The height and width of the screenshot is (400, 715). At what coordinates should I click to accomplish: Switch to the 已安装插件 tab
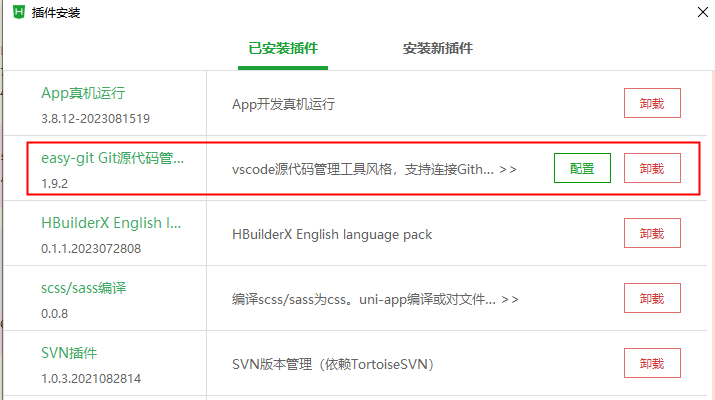coord(283,48)
